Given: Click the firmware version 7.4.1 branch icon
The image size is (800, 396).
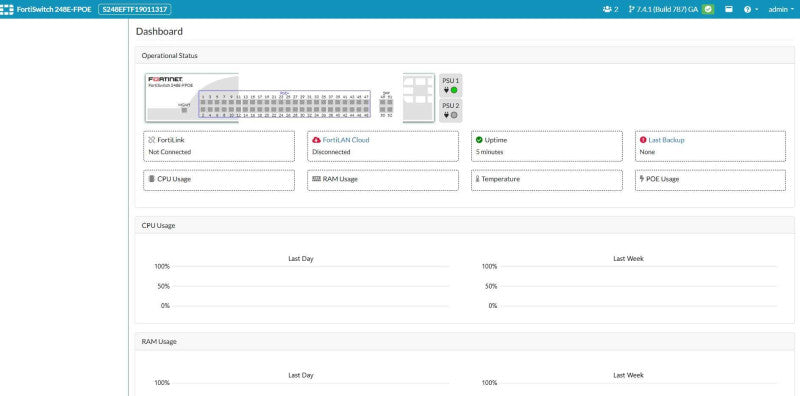Looking at the screenshot, I should (x=632, y=9).
